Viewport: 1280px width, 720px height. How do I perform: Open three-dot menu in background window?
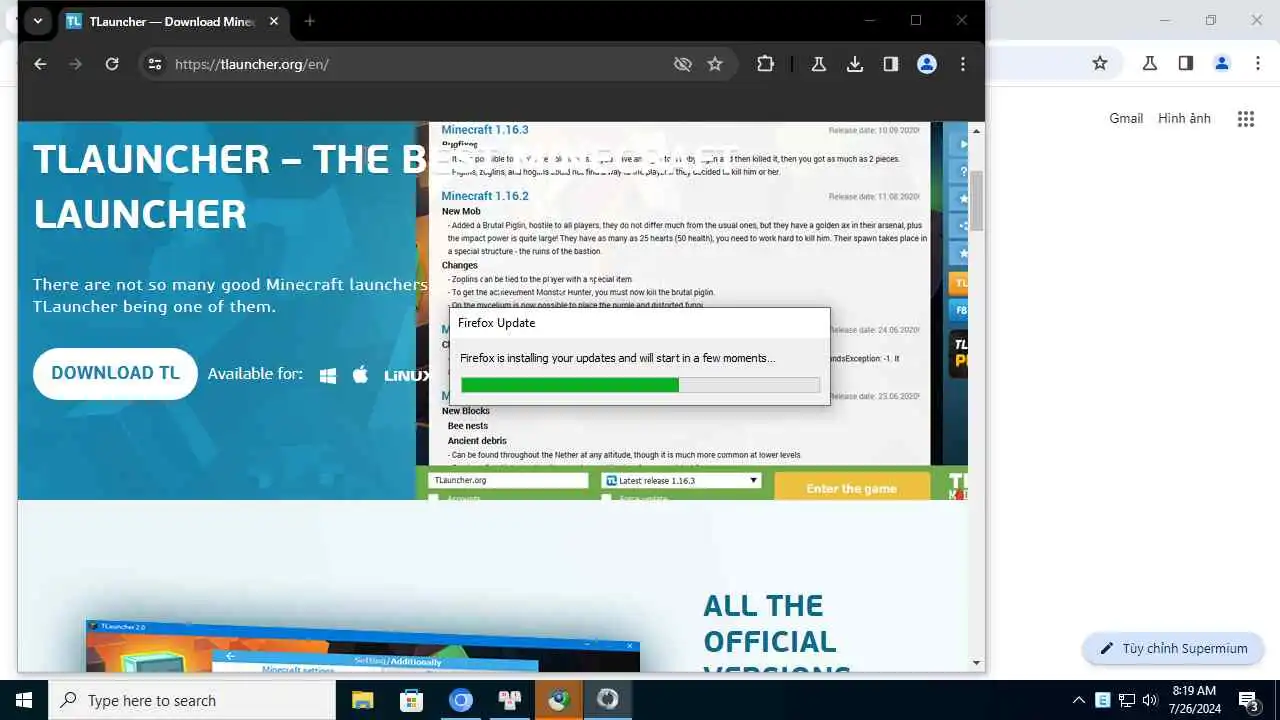coord(1258,63)
